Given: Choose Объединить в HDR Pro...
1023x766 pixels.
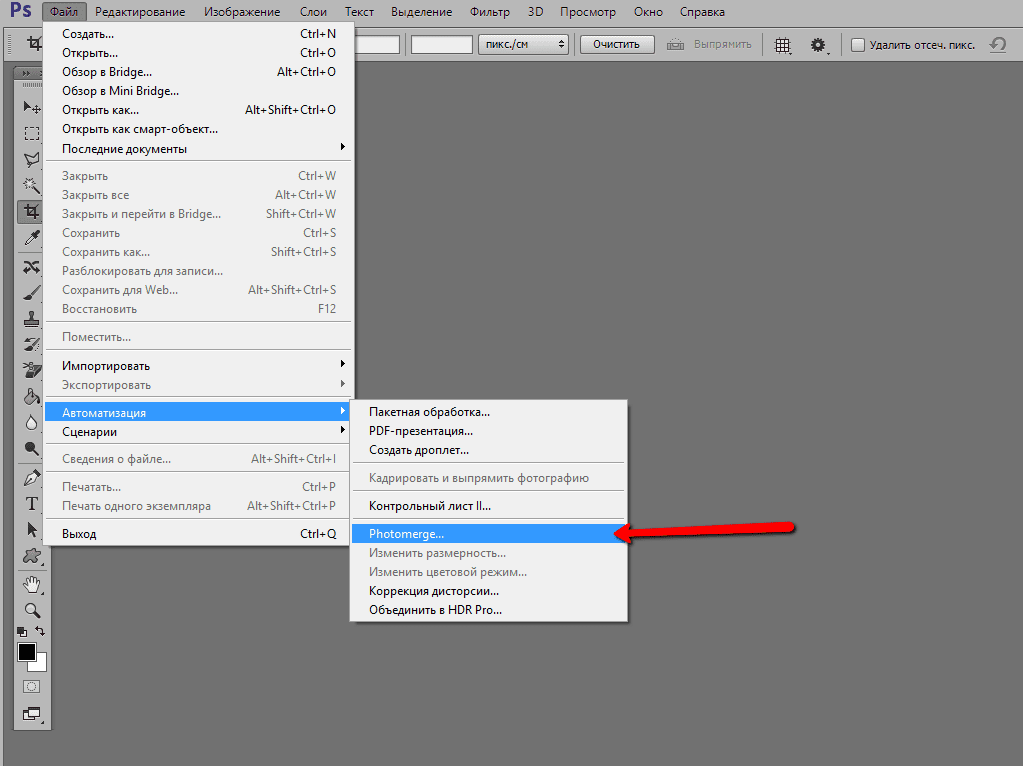Looking at the screenshot, I should tap(489, 610).
